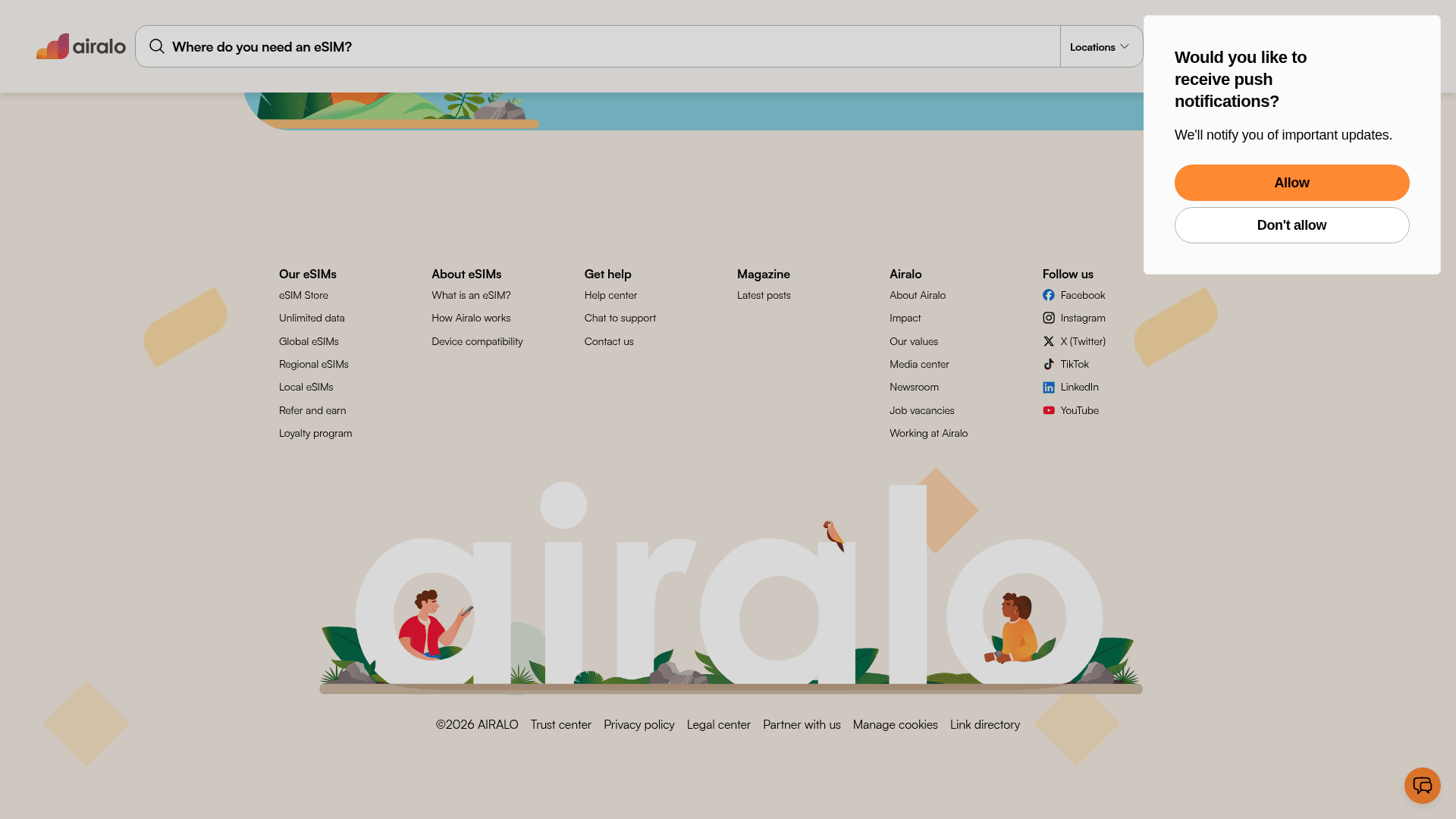Viewport: 1456px width, 819px height.
Task: Open Privacy policy in footer
Action: pos(639,724)
